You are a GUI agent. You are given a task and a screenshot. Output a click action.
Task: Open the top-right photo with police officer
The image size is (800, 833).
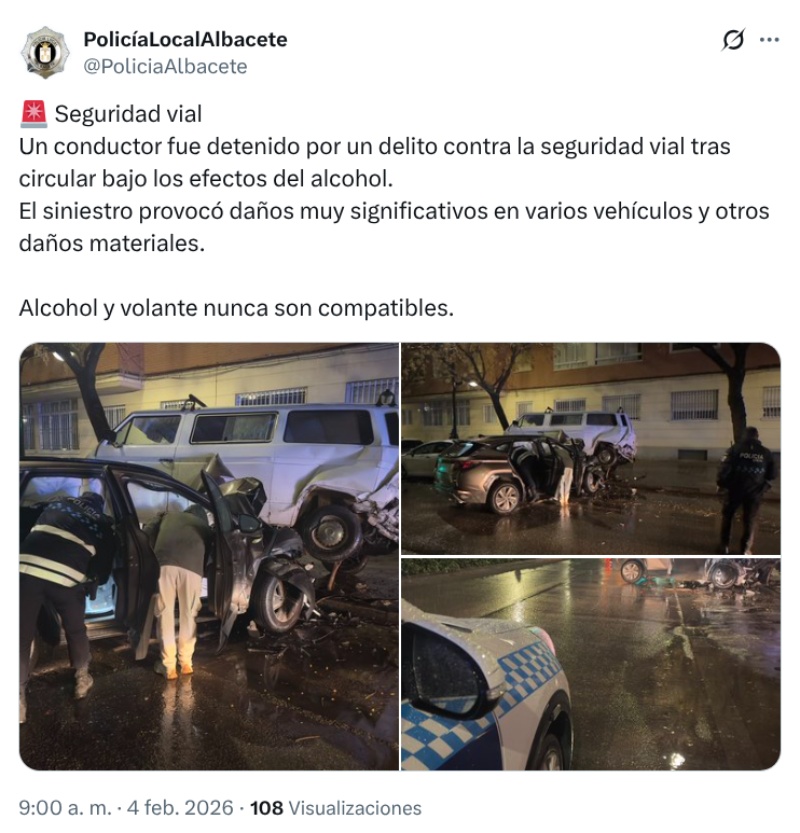click(591, 448)
